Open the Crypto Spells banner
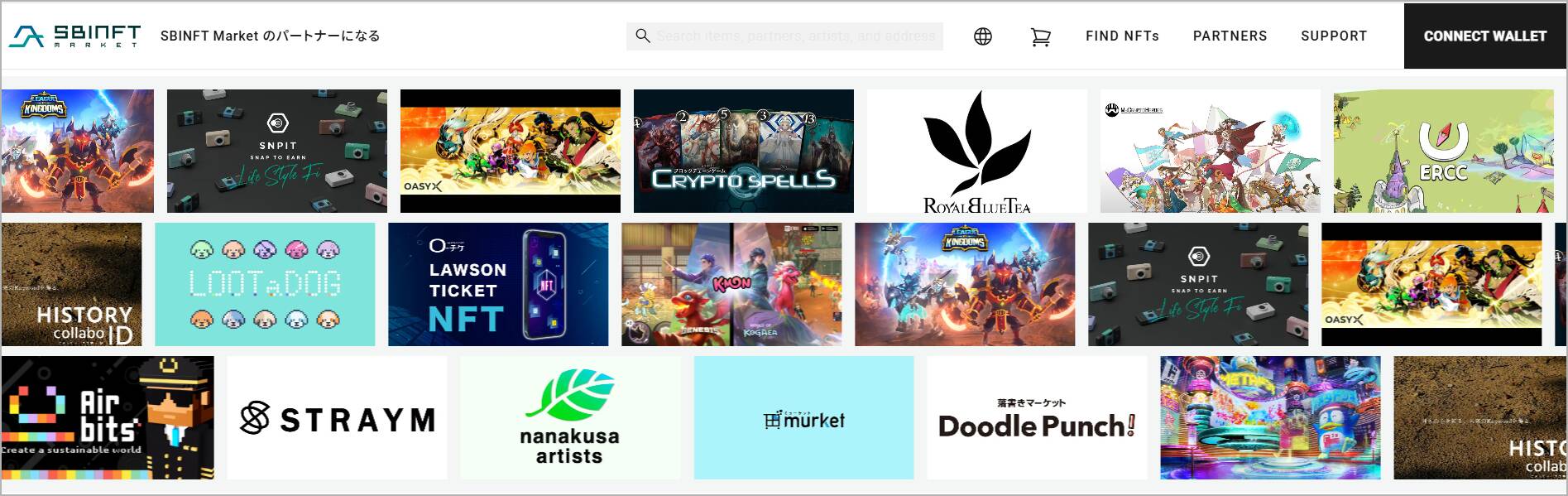1568x496 pixels. tap(743, 151)
